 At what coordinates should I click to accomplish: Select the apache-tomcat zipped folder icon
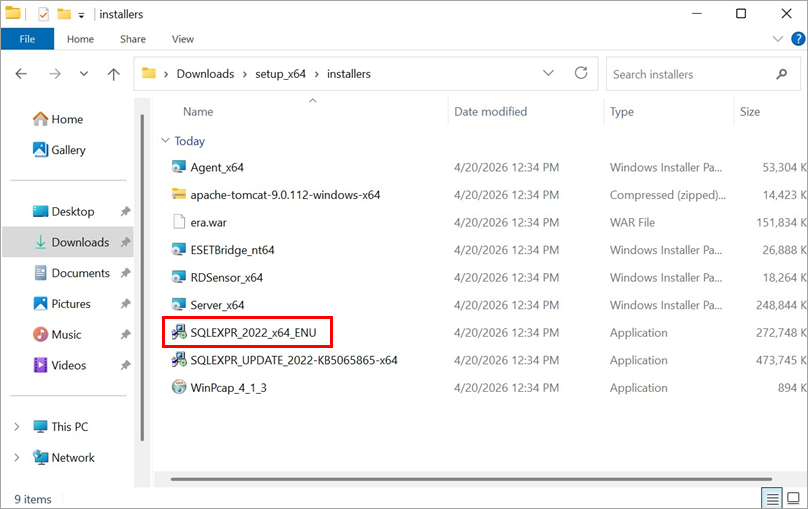pyautogui.click(x=179, y=194)
